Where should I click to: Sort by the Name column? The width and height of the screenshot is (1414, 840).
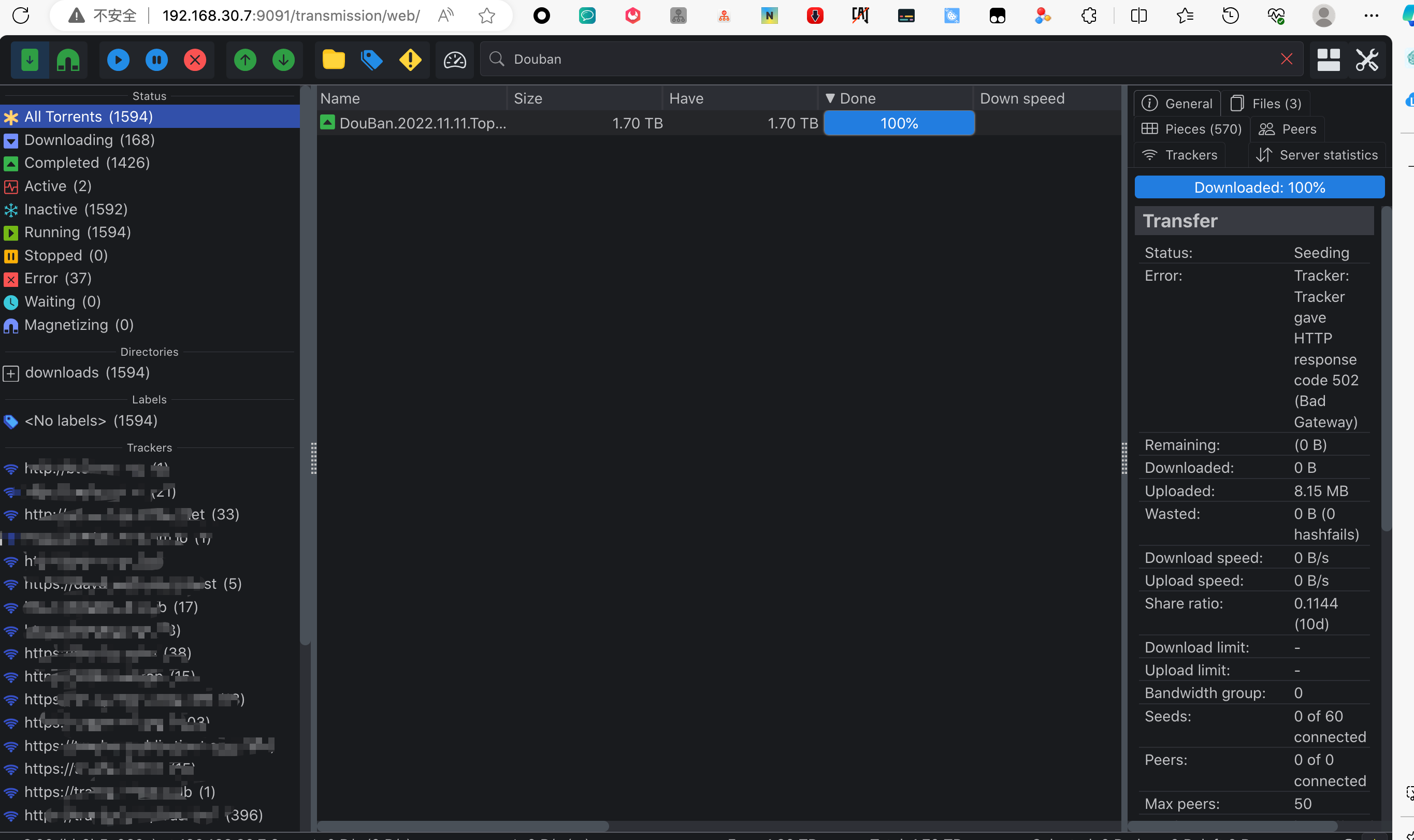pos(412,98)
